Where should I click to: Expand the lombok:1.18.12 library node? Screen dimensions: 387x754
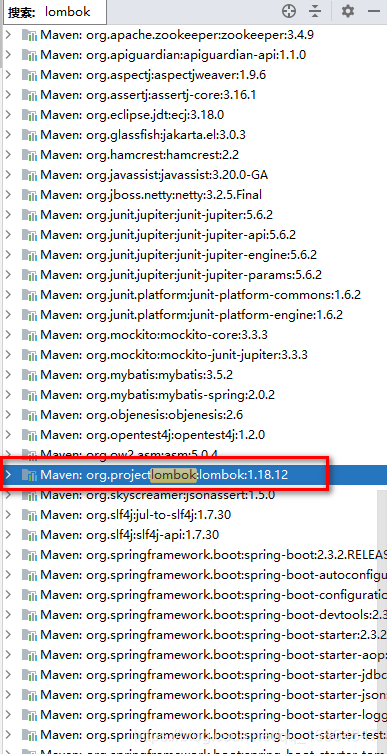pos(8,475)
